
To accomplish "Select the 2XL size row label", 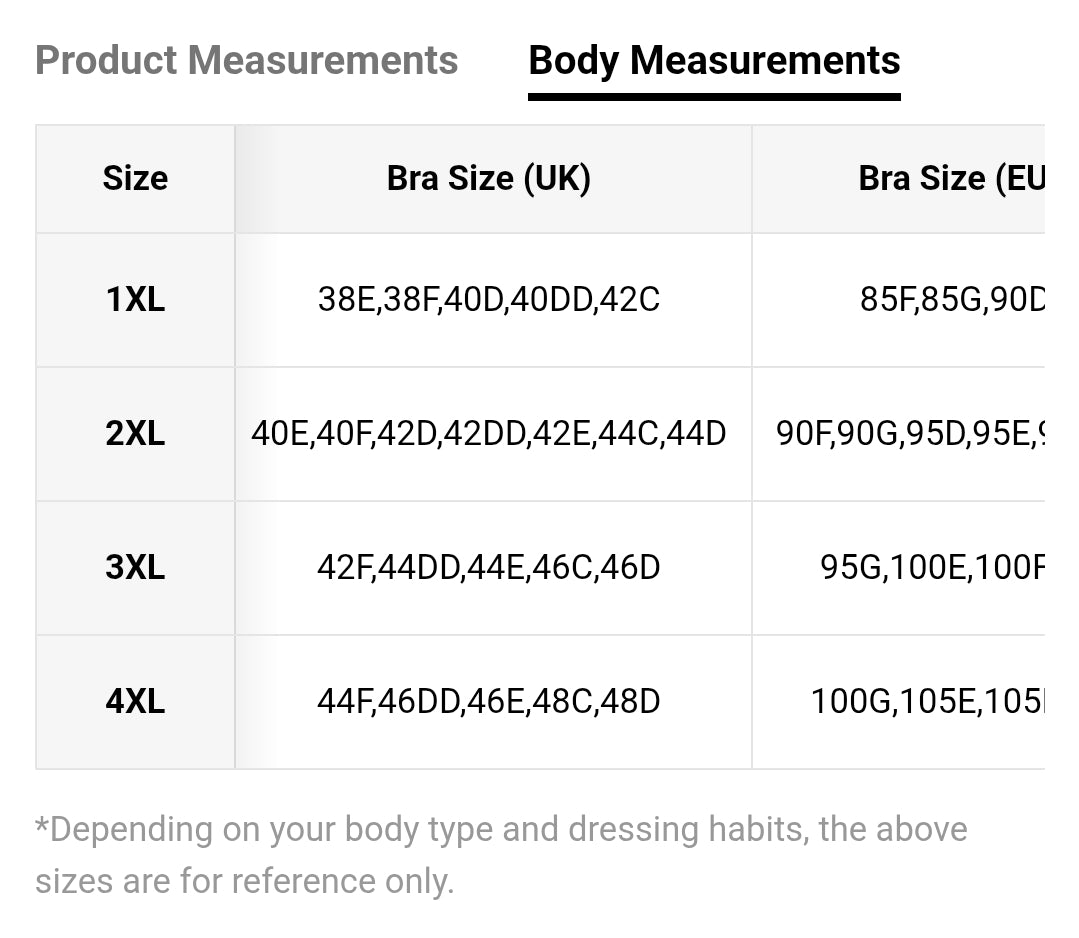I will pyautogui.click(x=135, y=434).
